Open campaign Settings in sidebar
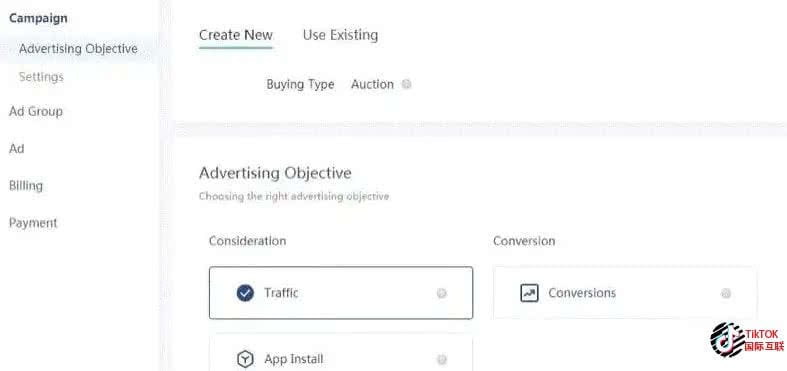This screenshot has width=787, height=371. (41, 77)
